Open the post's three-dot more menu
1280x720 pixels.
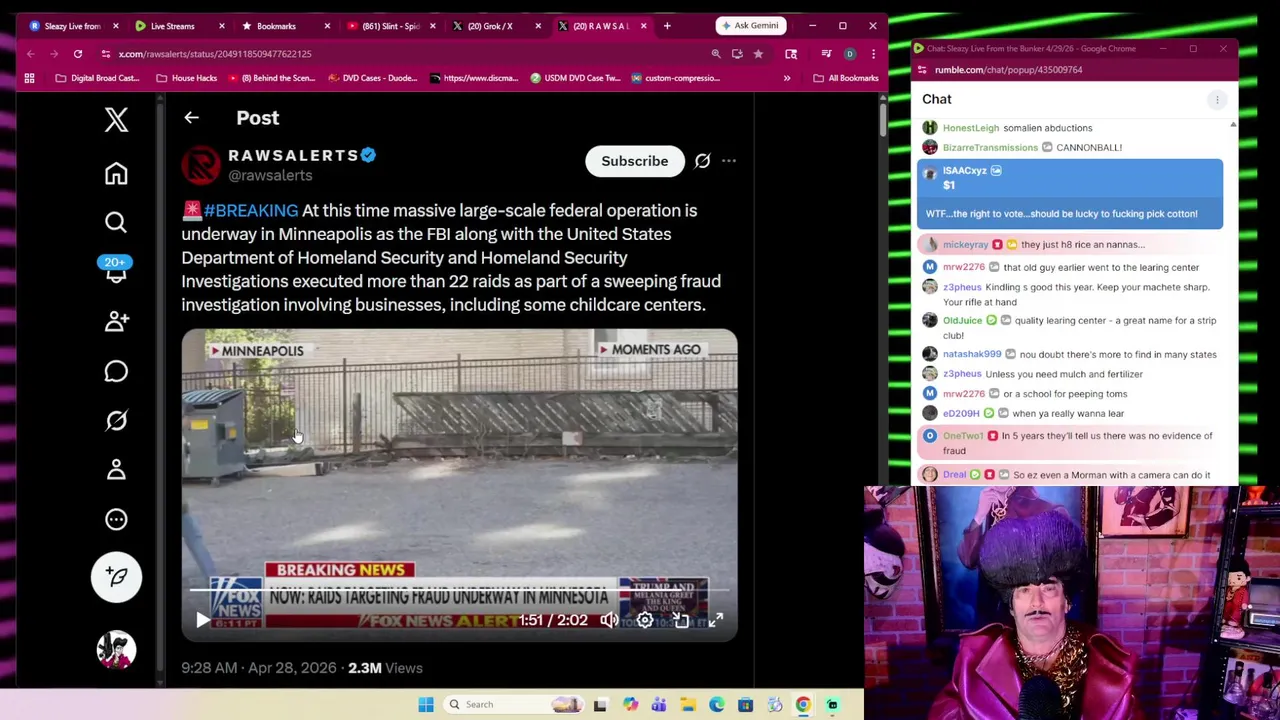tap(729, 161)
